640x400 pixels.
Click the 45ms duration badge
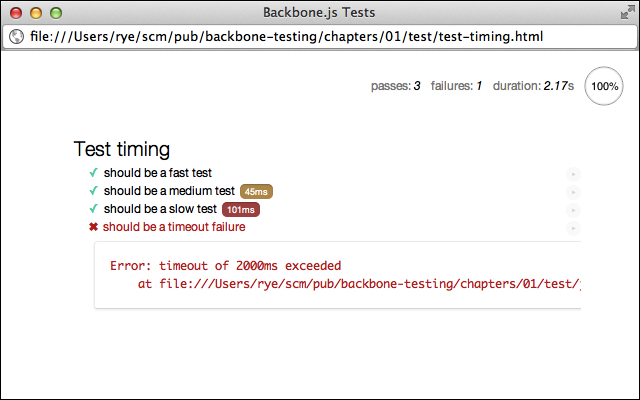(x=256, y=191)
